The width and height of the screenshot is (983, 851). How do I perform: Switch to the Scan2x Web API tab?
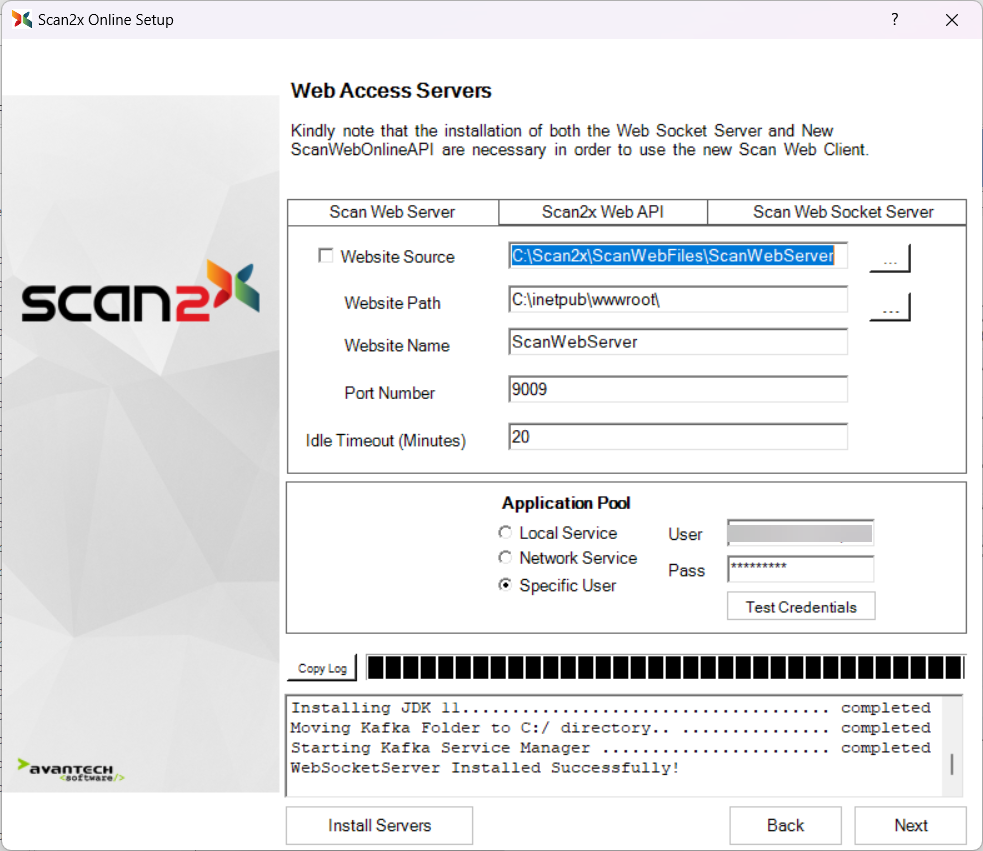point(602,212)
